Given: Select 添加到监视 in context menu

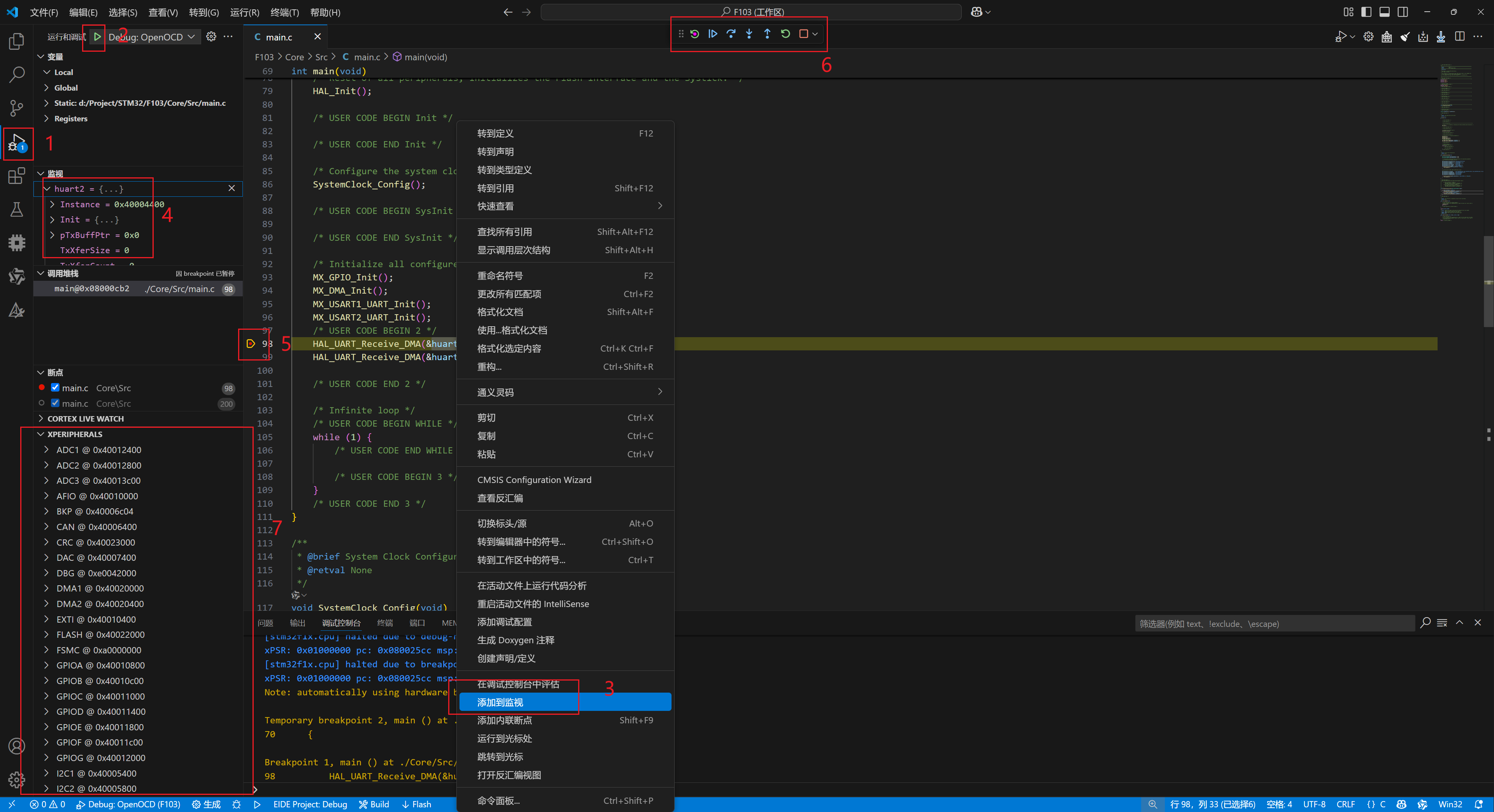Looking at the screenshot, I should point(565,702).
